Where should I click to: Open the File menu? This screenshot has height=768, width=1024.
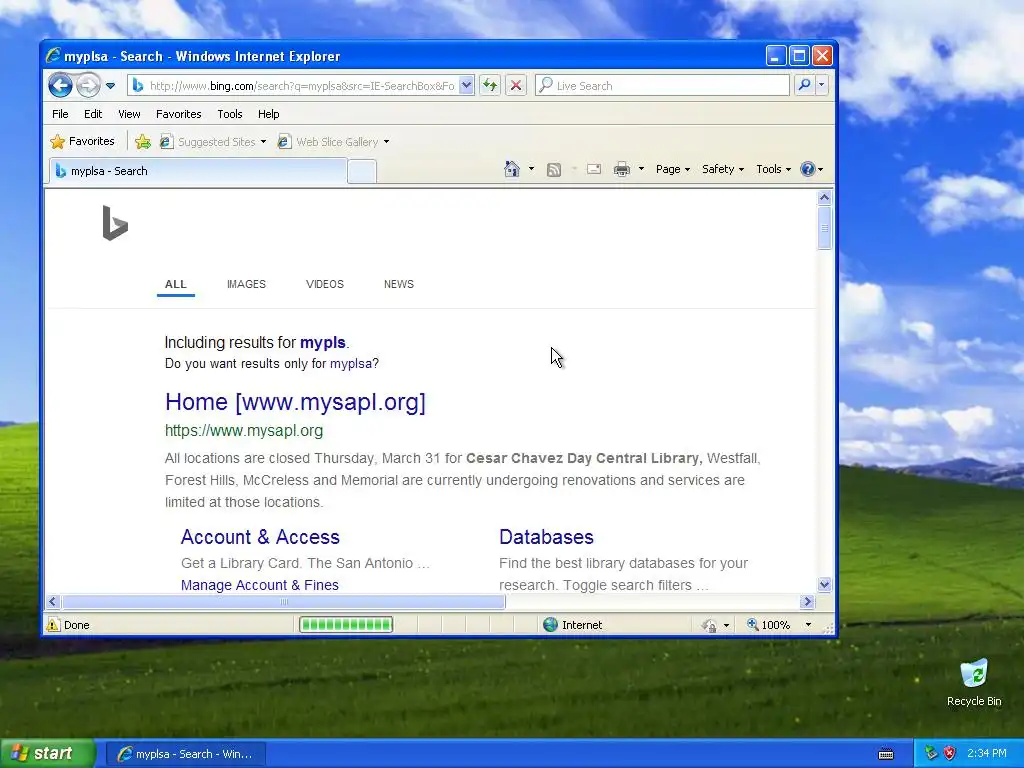pyautogui.click(x=60, y=114)
